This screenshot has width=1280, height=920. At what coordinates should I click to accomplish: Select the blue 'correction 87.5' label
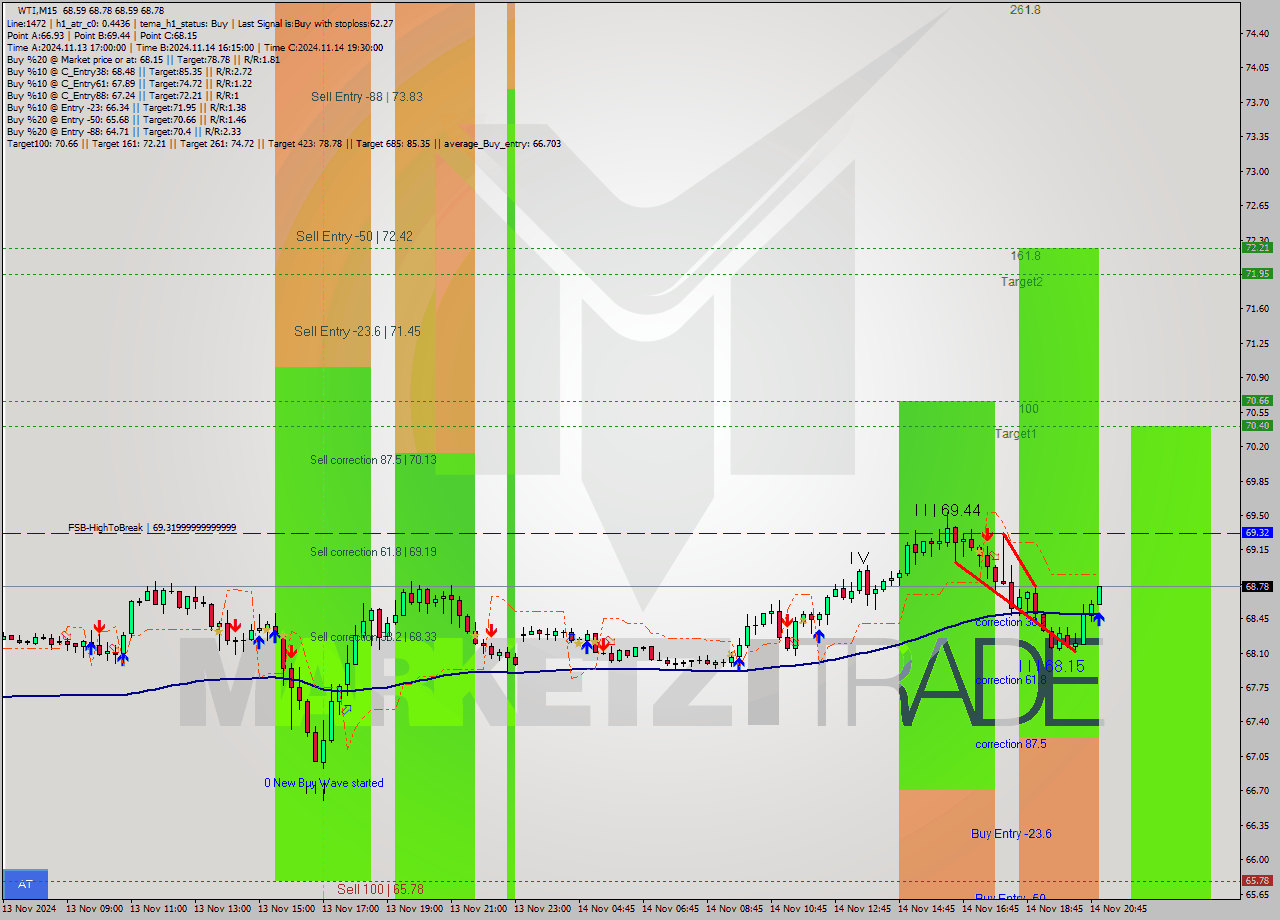1011,744
